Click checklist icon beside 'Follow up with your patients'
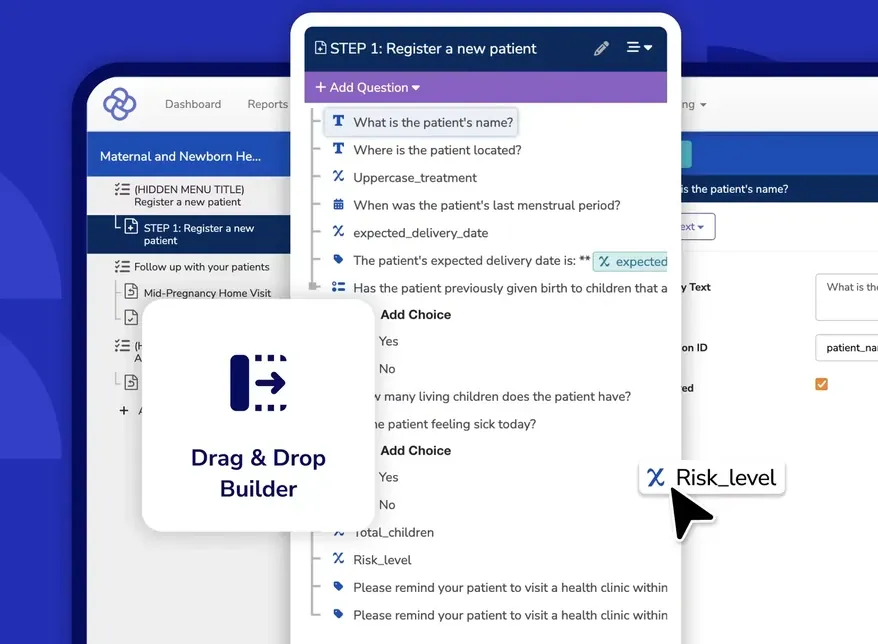Image resolution: width=878 pixels, height=644 pixels. tap(122, 267)
